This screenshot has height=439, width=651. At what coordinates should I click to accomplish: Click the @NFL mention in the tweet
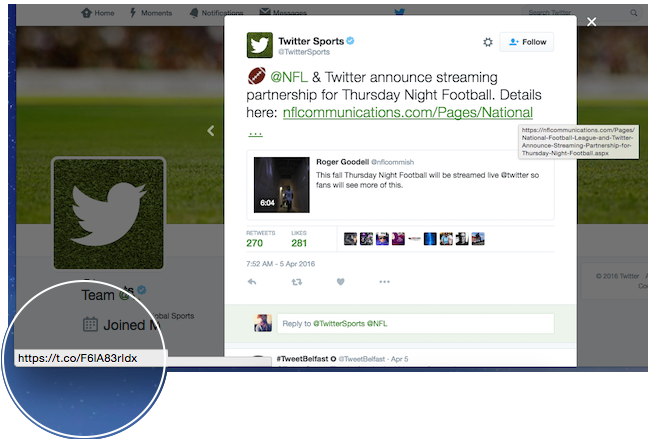coord(289,77)
